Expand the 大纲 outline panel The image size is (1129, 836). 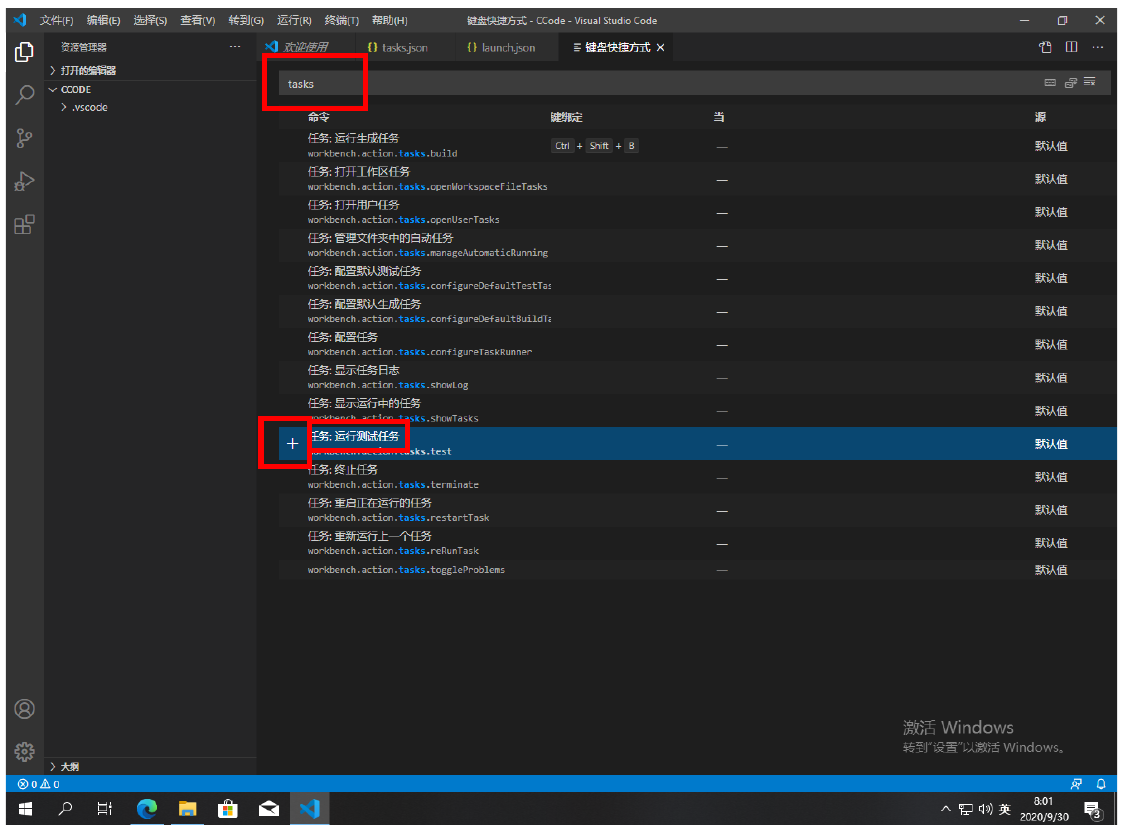68,766
